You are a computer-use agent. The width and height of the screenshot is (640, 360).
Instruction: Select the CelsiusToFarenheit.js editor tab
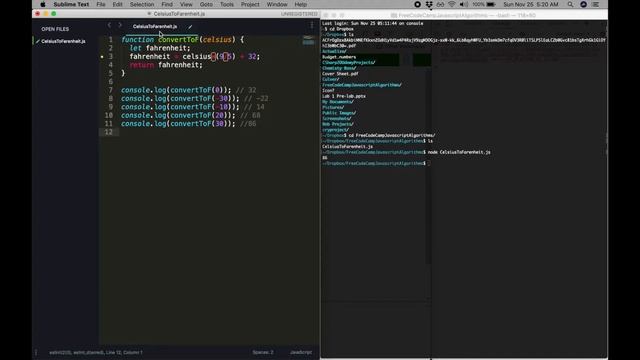tap(155, 27)
